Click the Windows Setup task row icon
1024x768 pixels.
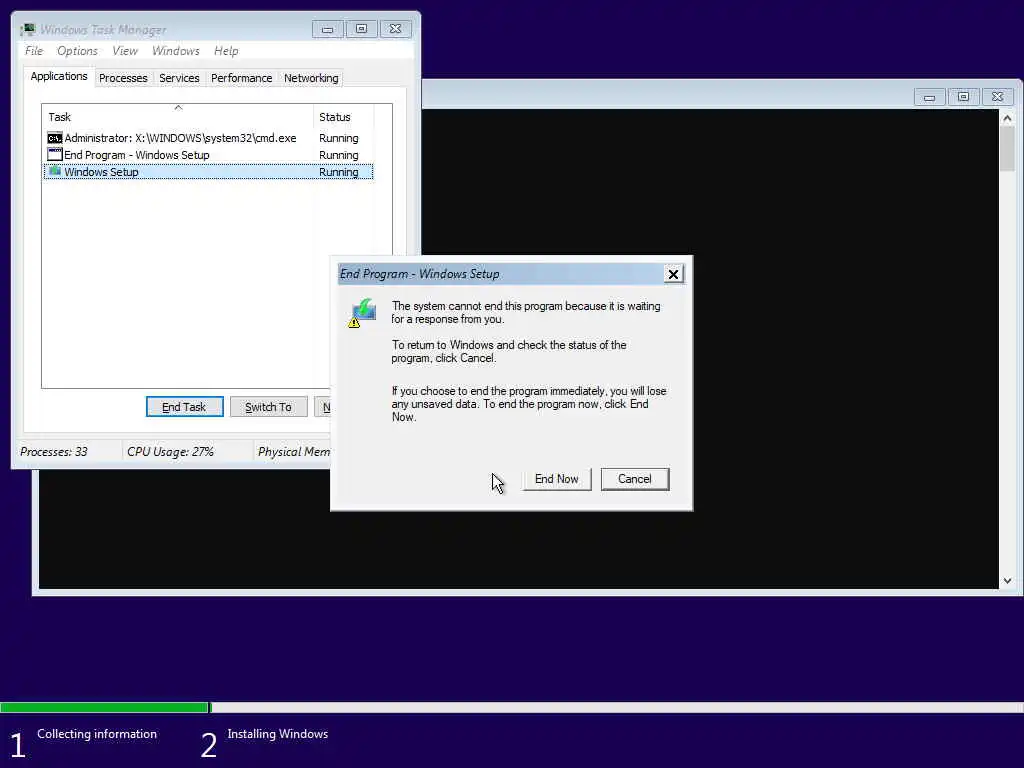(x=55, y=172)
